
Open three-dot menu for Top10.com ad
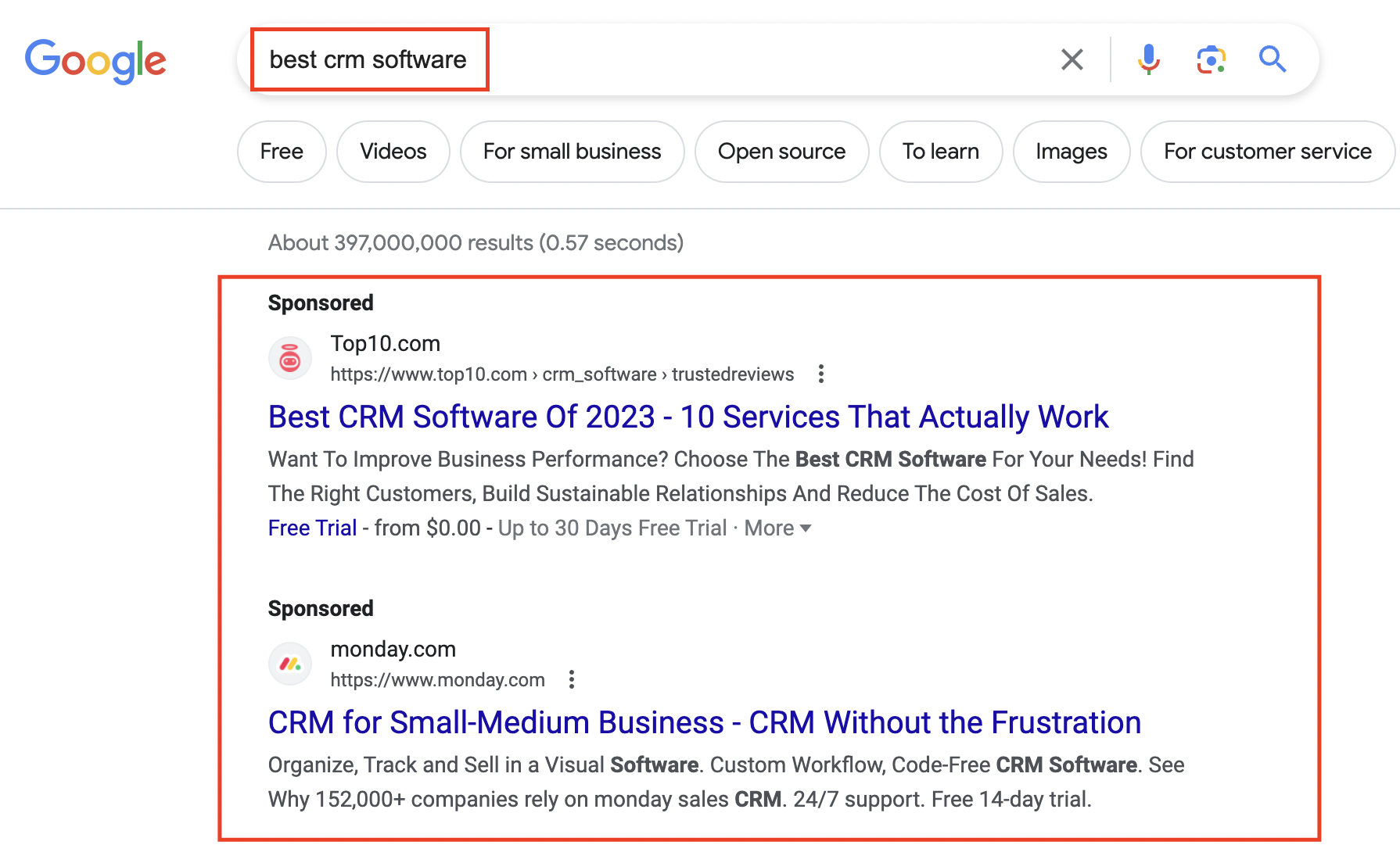(x=820, y=374)
